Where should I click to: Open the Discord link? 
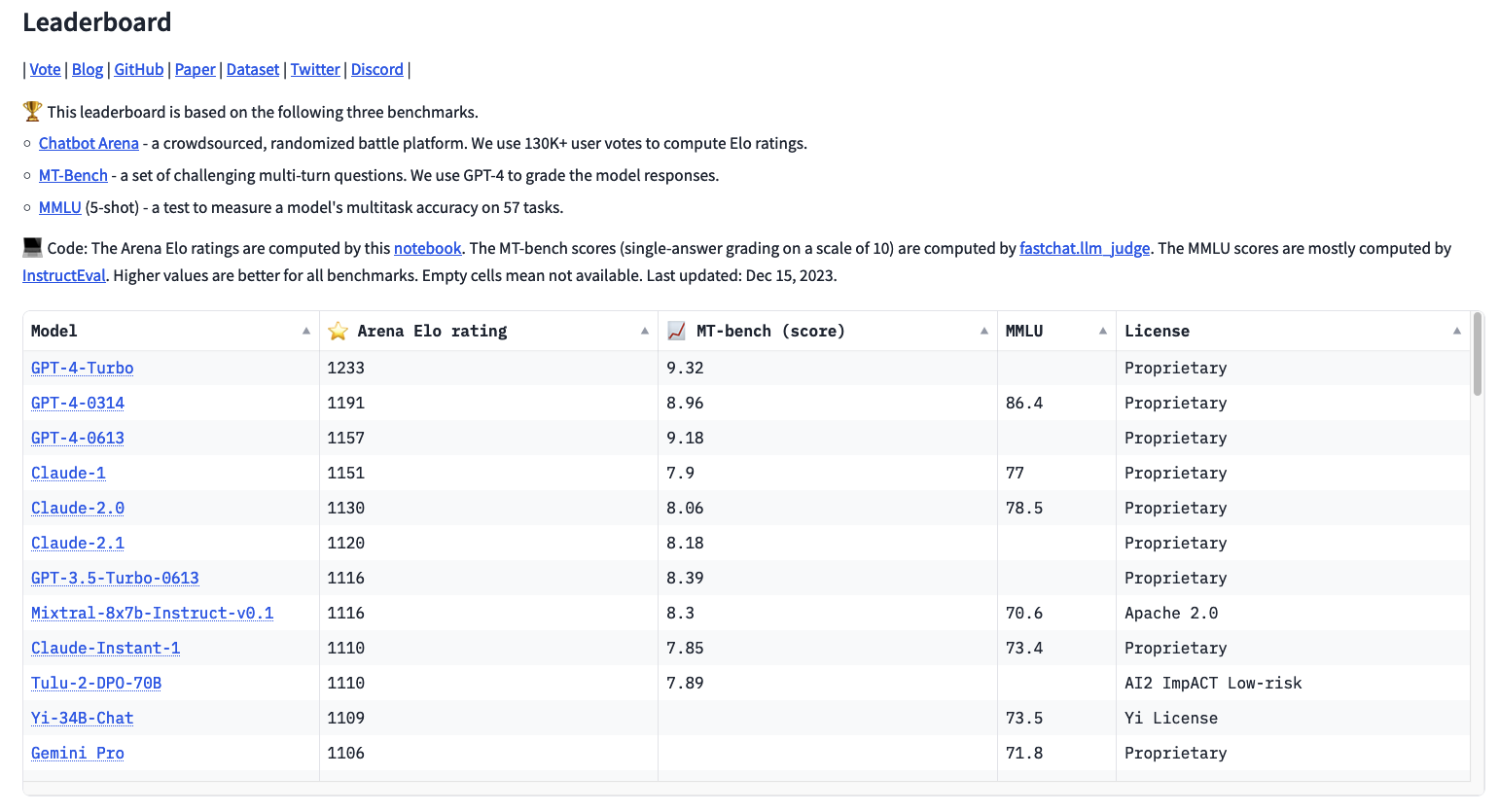click(x=376, y=70)
